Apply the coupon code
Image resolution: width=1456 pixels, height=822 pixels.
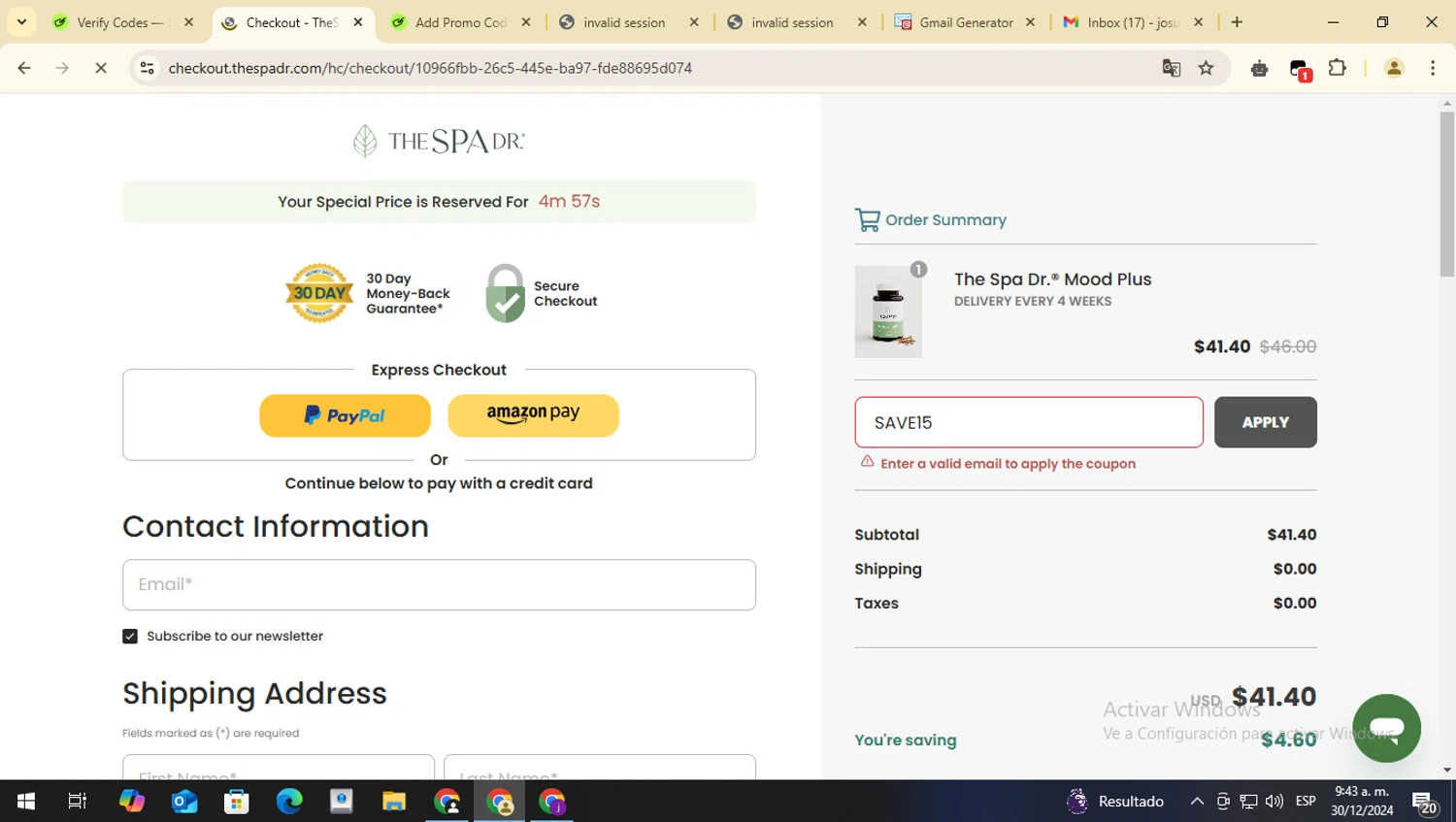click(x=1266, y=422)
